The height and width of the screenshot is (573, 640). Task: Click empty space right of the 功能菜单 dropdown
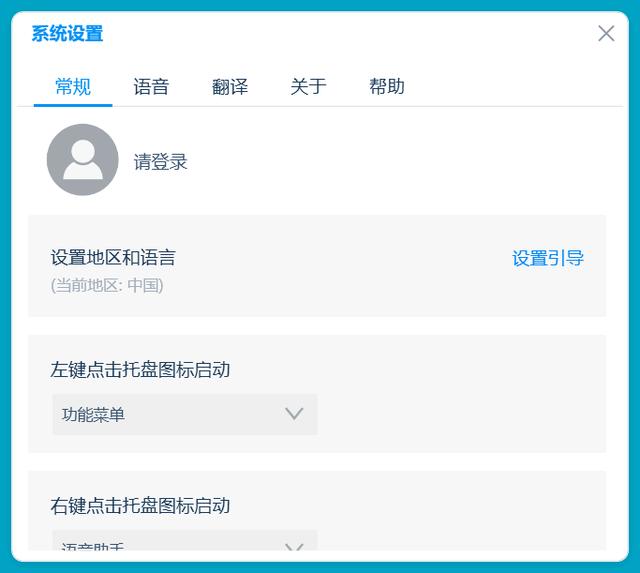pyautogui.click(x=460, y=414)
